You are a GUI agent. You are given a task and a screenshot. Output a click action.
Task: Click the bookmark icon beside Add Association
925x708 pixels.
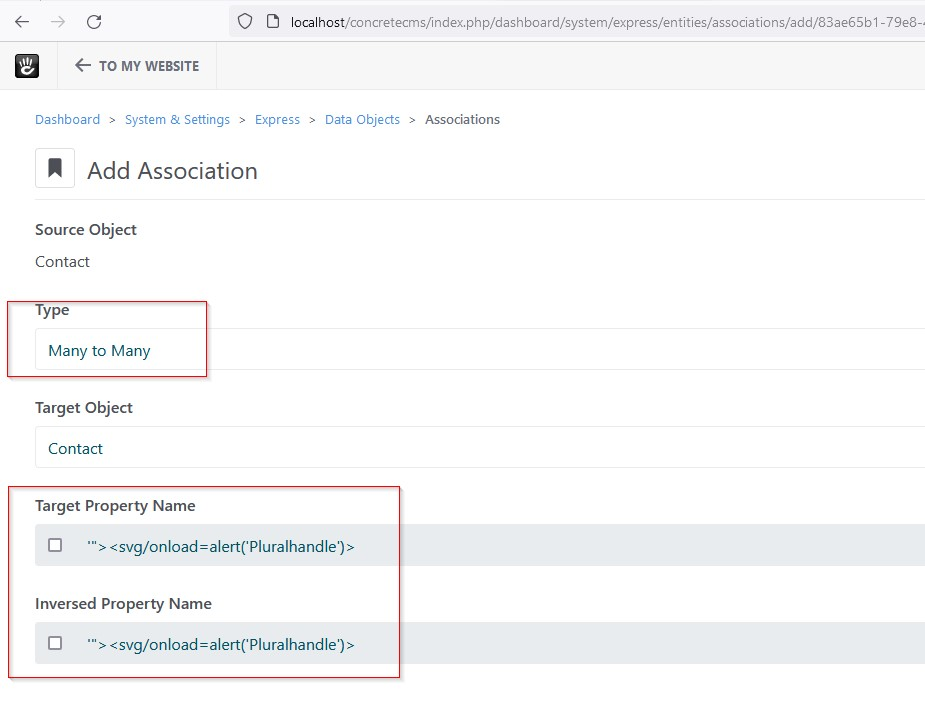click(54, 168)
